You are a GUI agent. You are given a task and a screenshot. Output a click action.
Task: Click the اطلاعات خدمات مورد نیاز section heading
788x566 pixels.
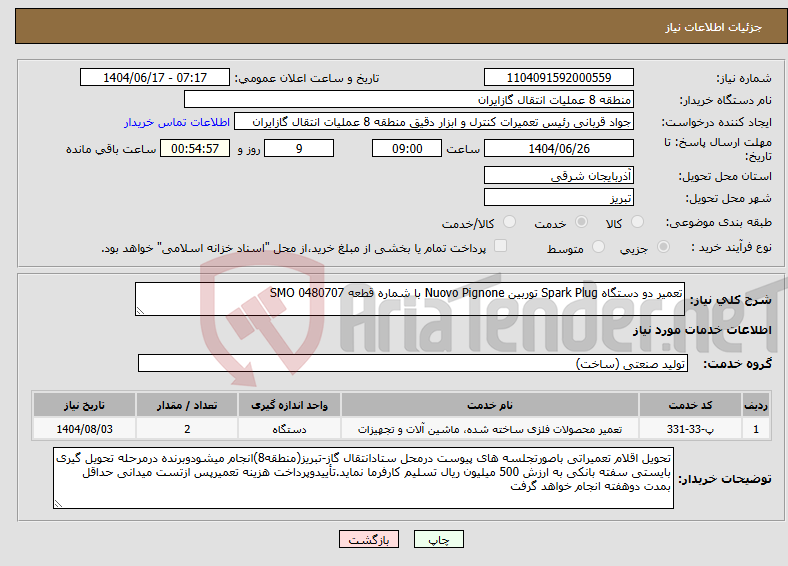tap(702, 330)
